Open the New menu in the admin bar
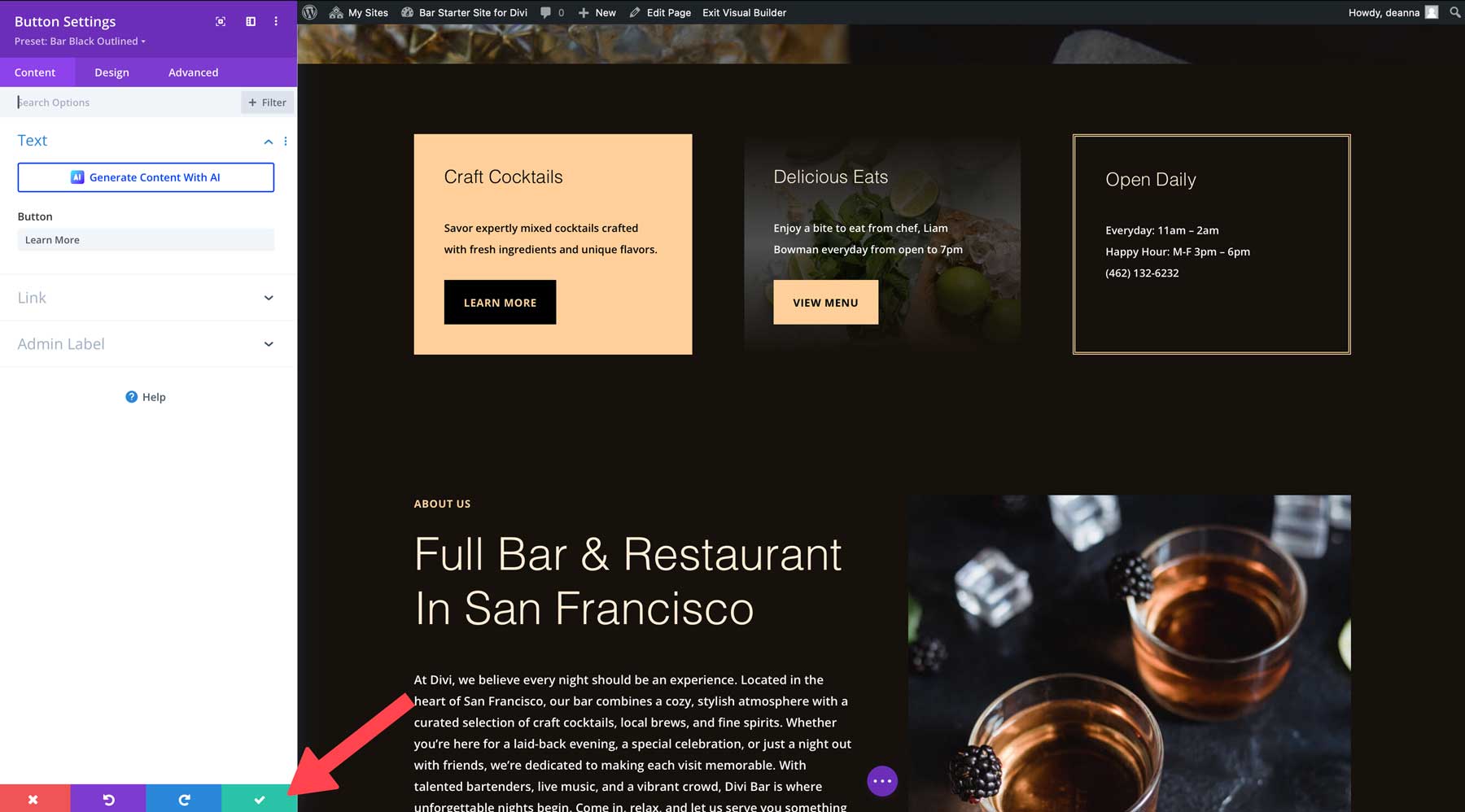Viewport: 1465px width, 812px height. tap(597, 12)
